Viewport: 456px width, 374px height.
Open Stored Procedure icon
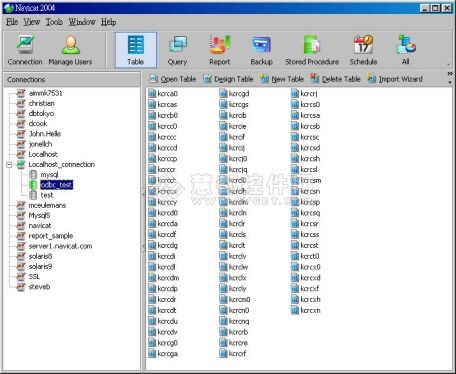point(312,50)
